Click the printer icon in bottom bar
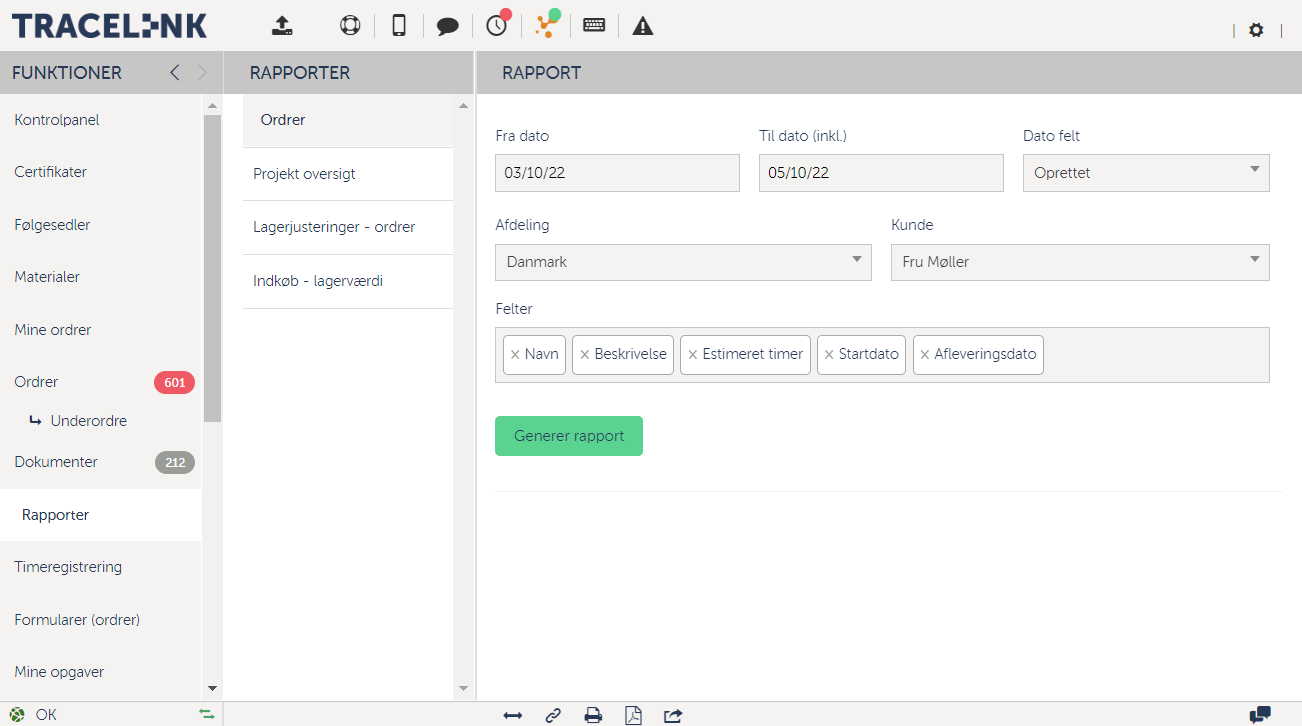Image resolution: width=1302 pixels, height=726 pixels. (593, 715)
